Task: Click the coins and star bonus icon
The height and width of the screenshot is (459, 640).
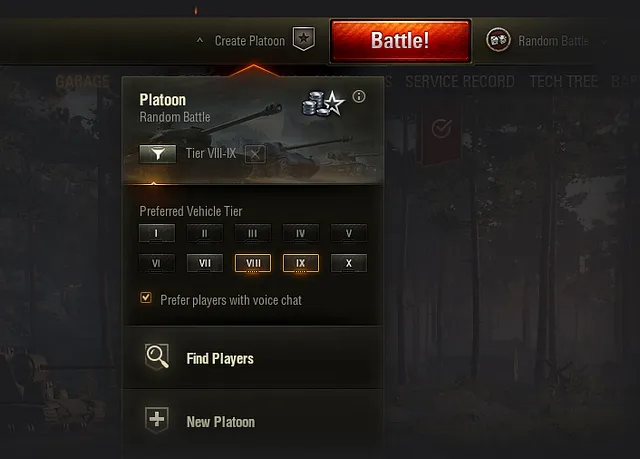Action: click(323, 103)
